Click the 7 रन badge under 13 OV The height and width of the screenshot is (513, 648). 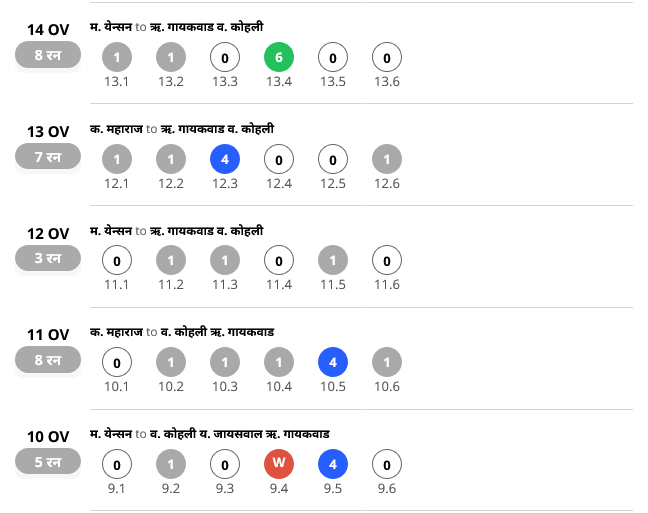coord(47,157)
